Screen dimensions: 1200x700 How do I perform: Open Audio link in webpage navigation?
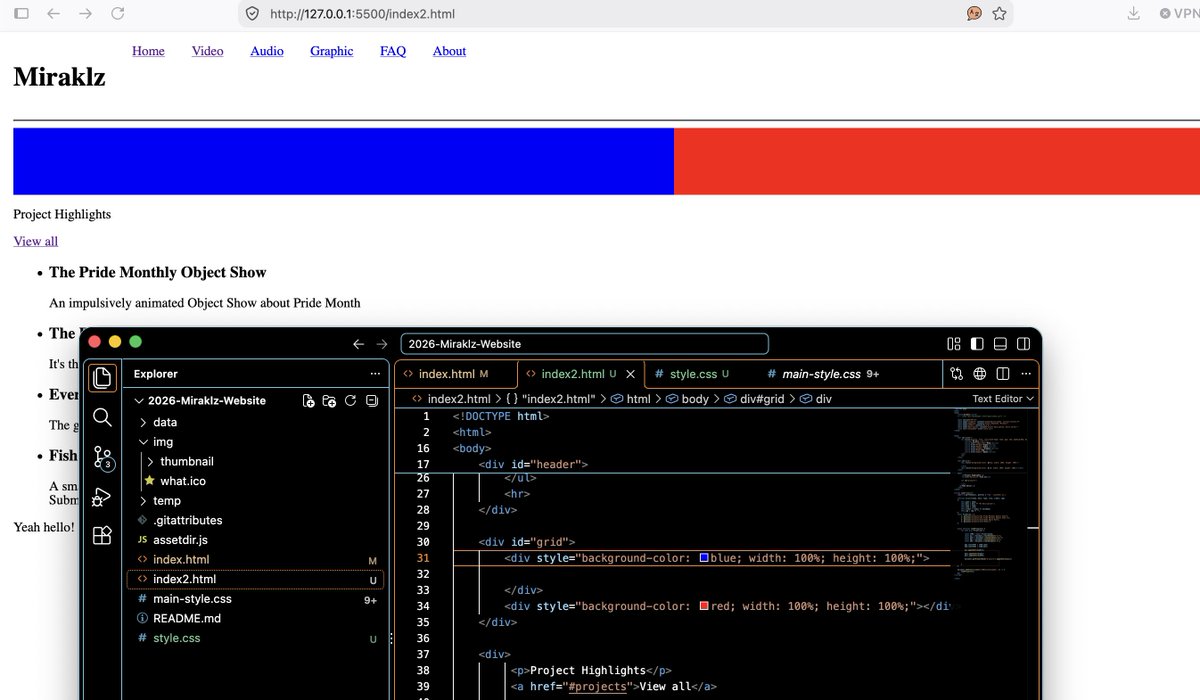[x=267, y=51]
